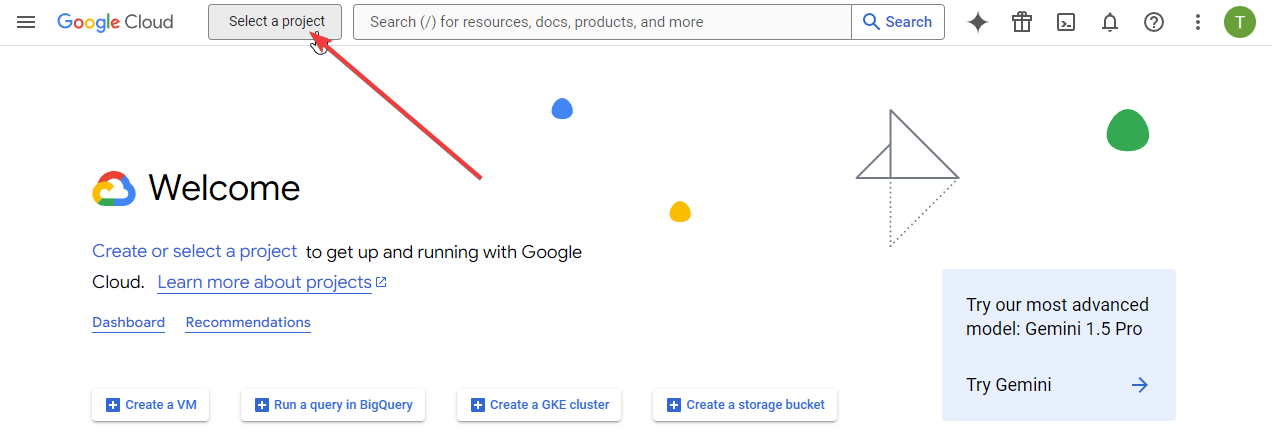Viewport: 1272px width, 447px height.
Task: Switch to the Dashboard tab
Action: pos(129,323)
